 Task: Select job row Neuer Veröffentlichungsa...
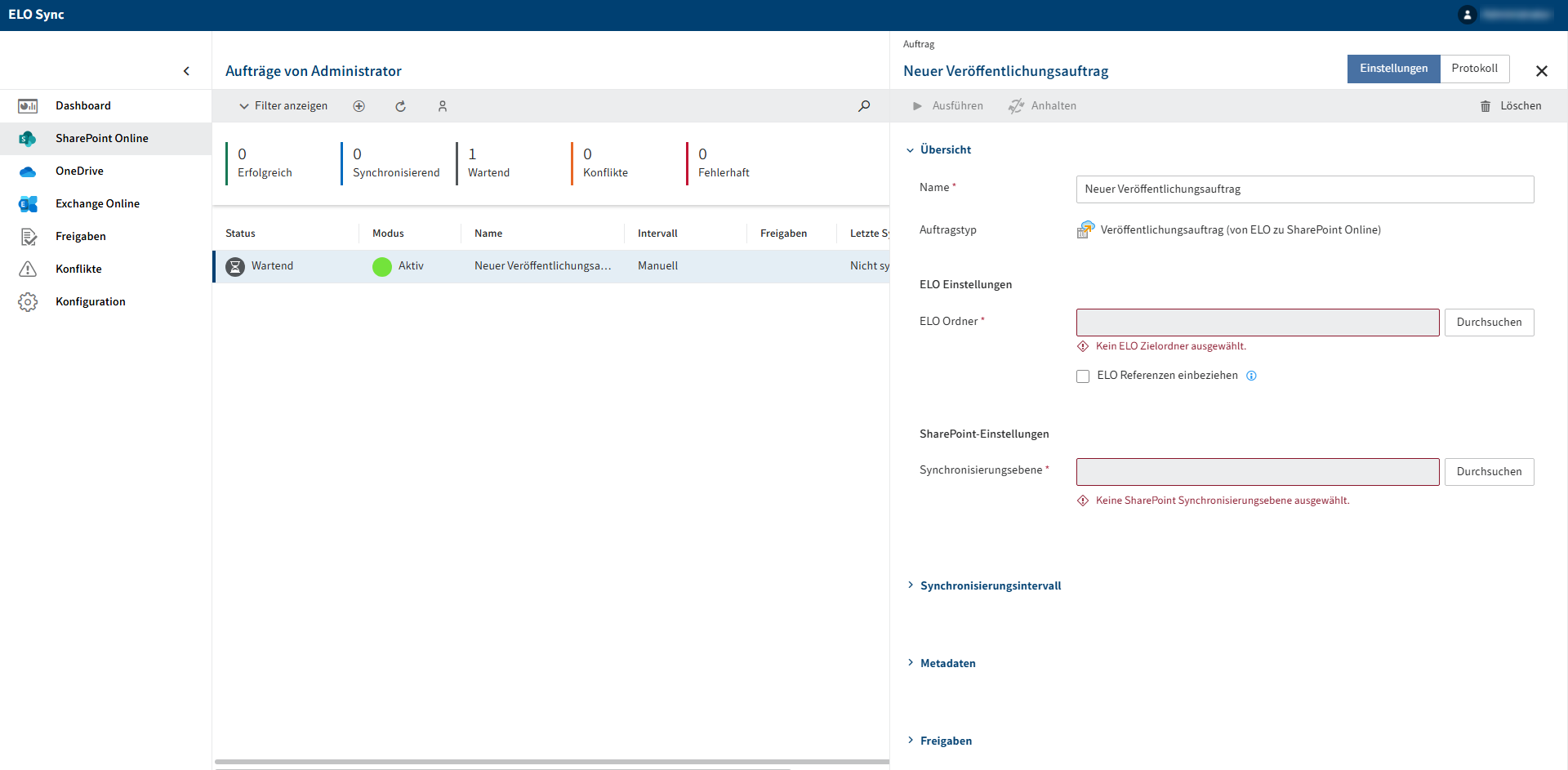pos(551,267)
